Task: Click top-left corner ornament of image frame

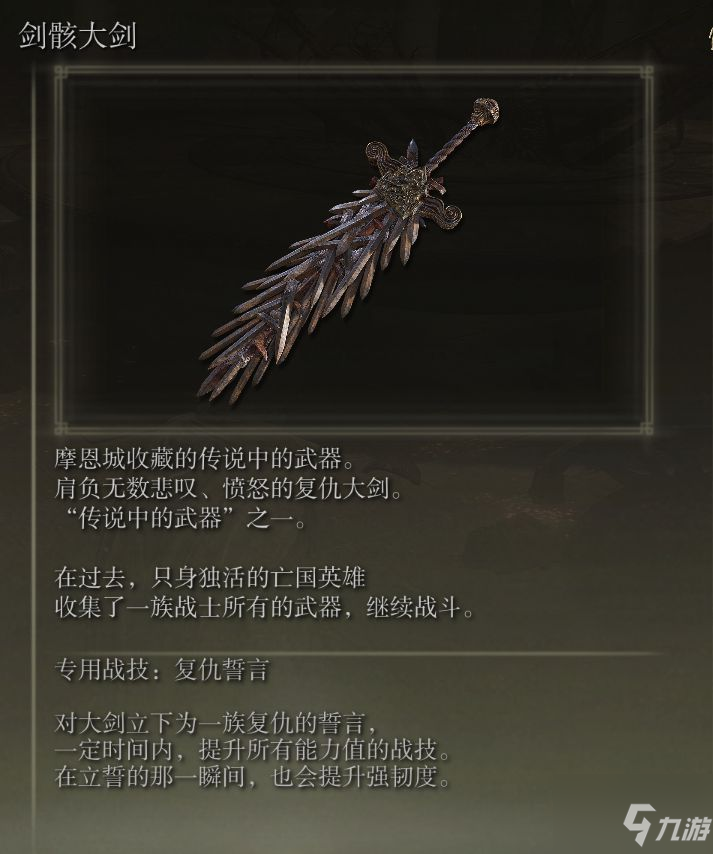Action: click(61, 72)
